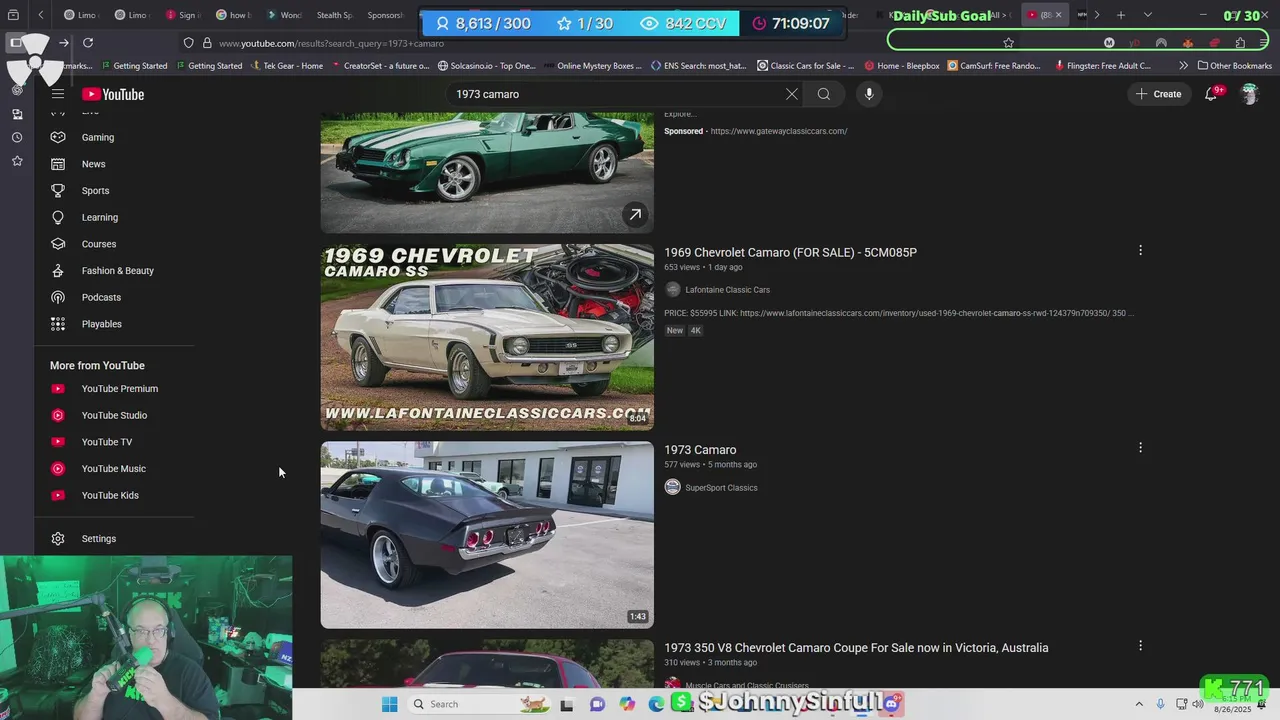The image size is (1280, 720).
Task: Open options menu for 1973 Camaro video
Action: click(1140, 448)
